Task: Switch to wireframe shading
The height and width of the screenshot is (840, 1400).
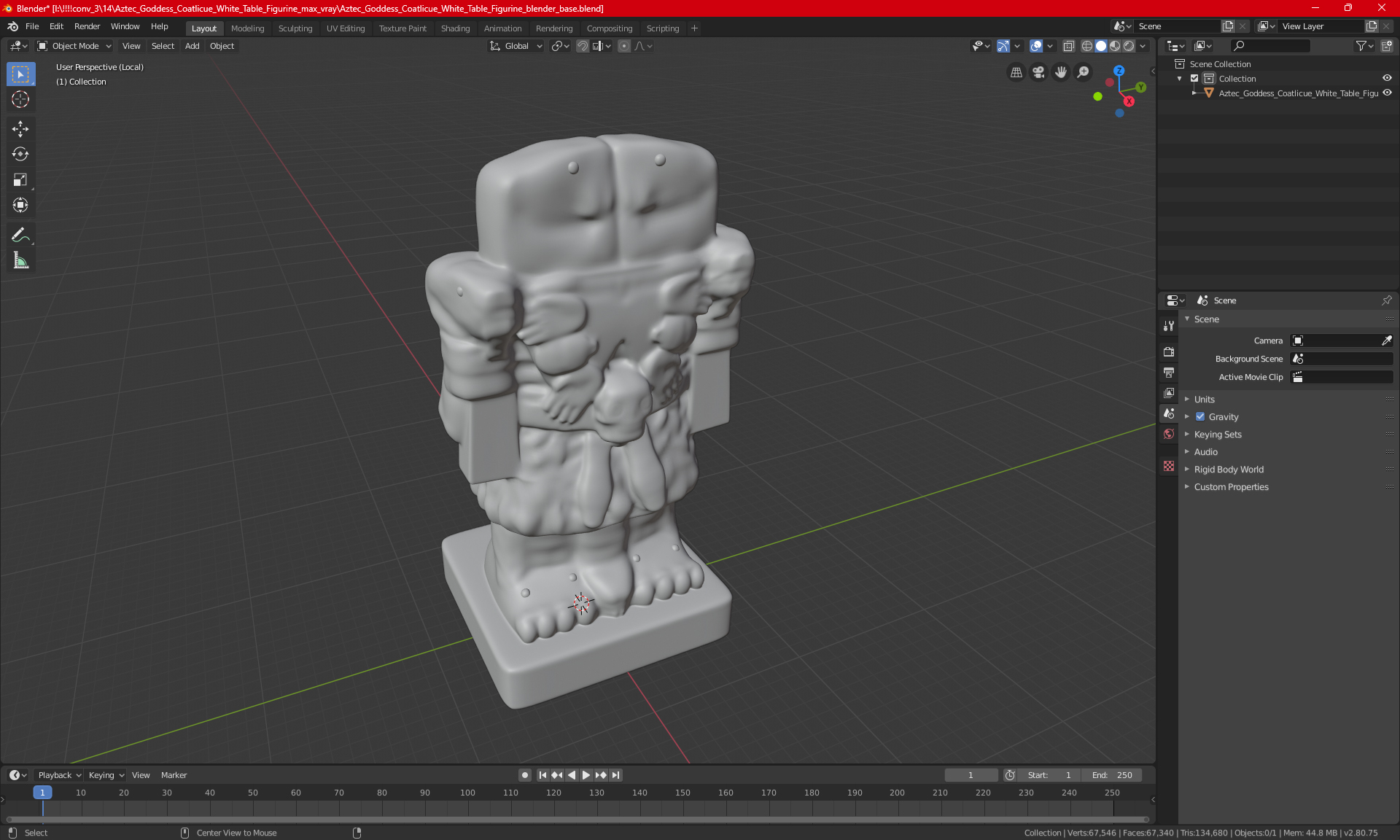Action: (x=1087, y=46)
